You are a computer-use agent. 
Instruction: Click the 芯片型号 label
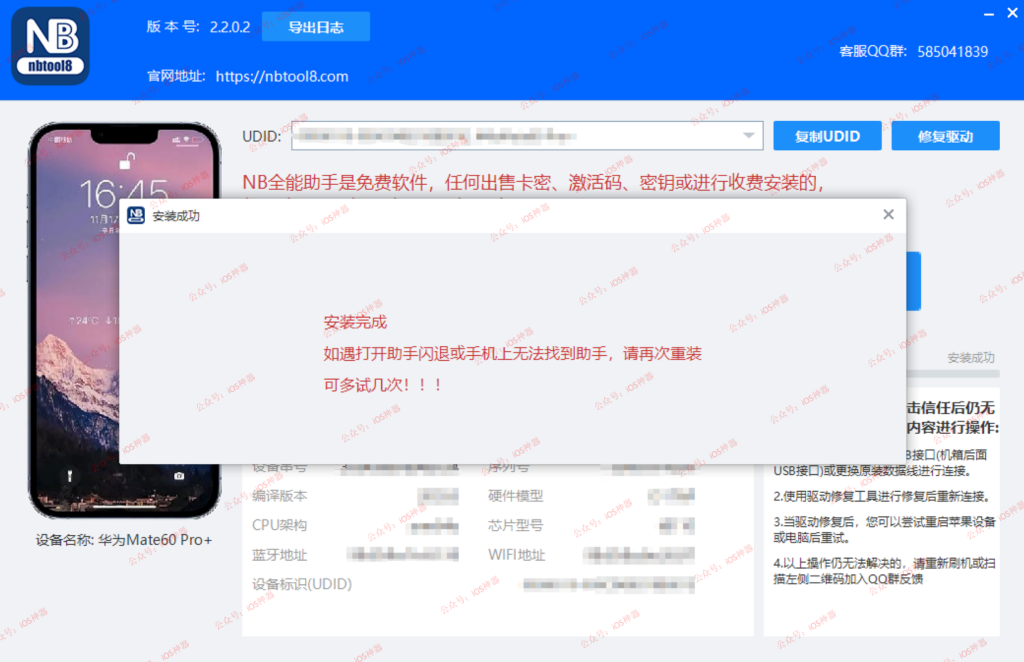515,525
